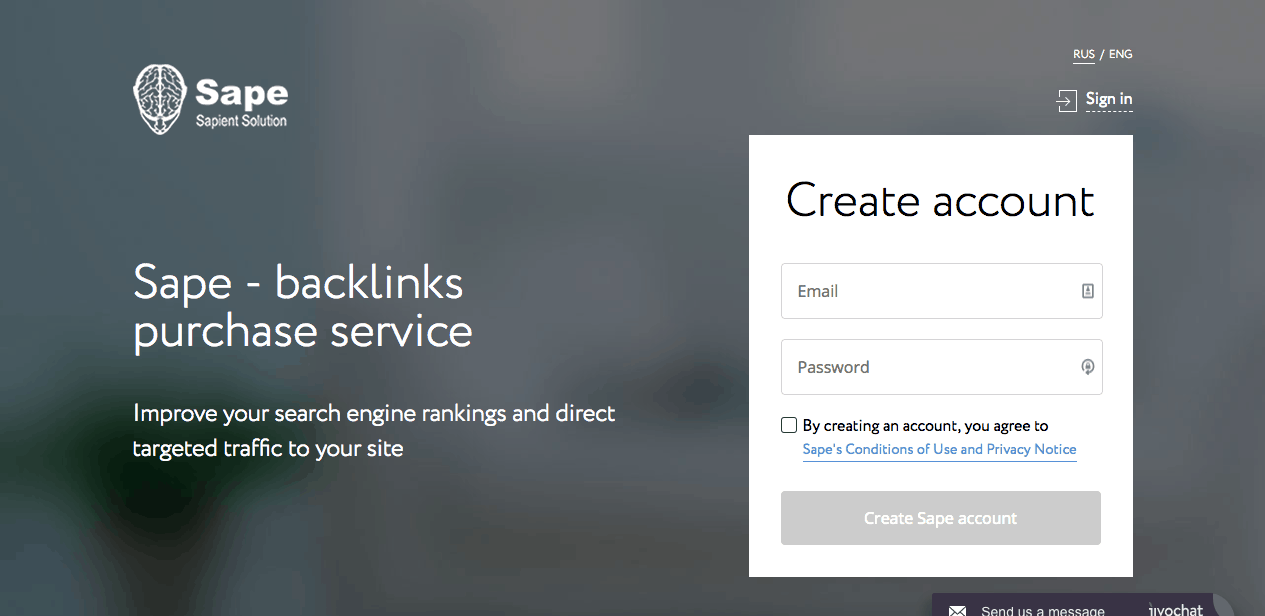Click the envelope icon in chat bar
This screenshot has height=616, width=1265.
click(x=957, y=611)
